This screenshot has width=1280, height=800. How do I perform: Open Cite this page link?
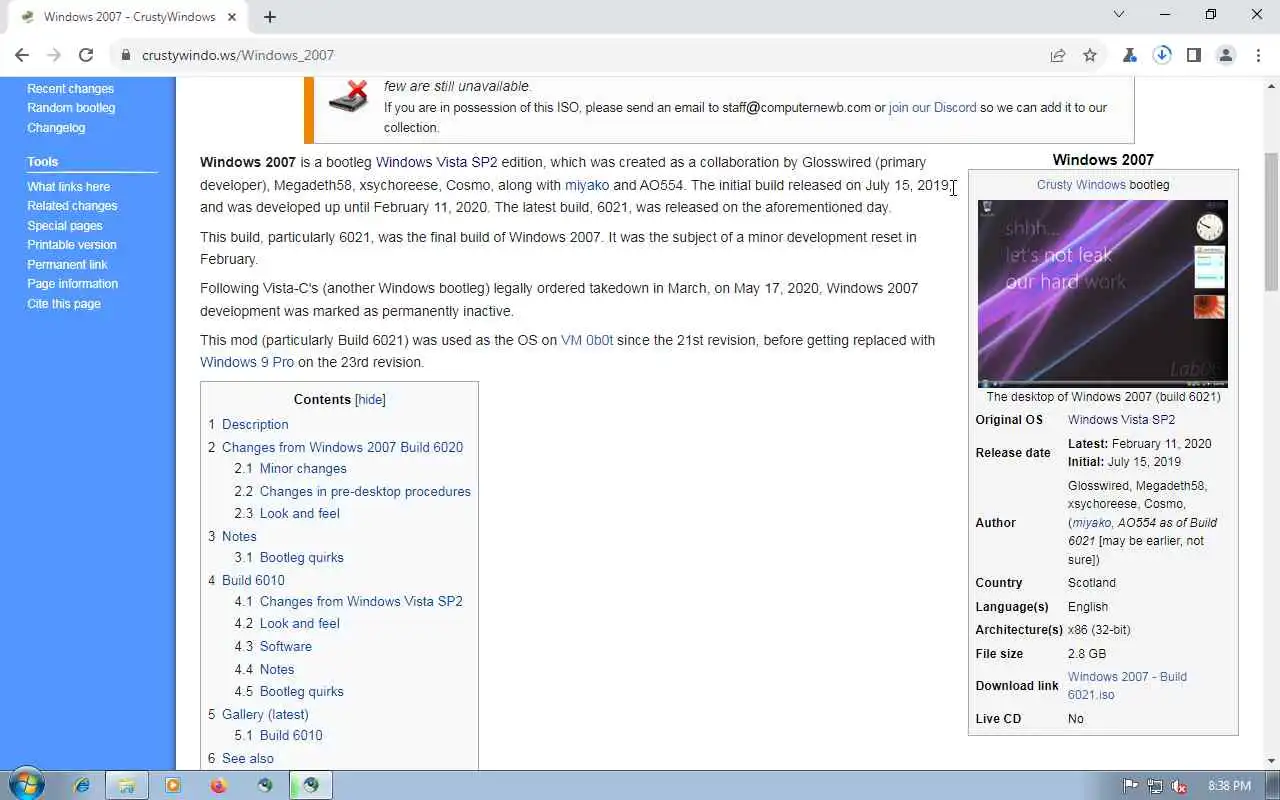64,304
